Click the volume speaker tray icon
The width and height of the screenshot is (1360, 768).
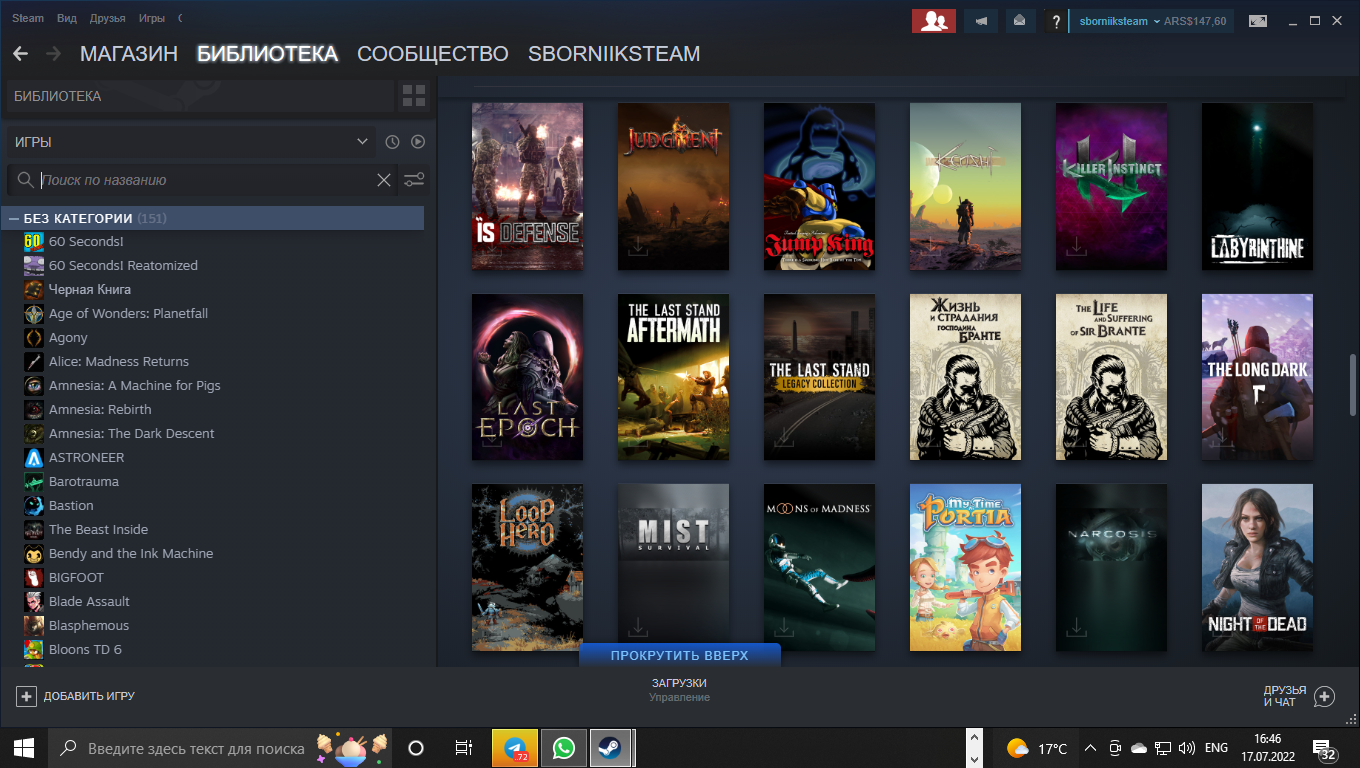click(x=1188, y=748)
